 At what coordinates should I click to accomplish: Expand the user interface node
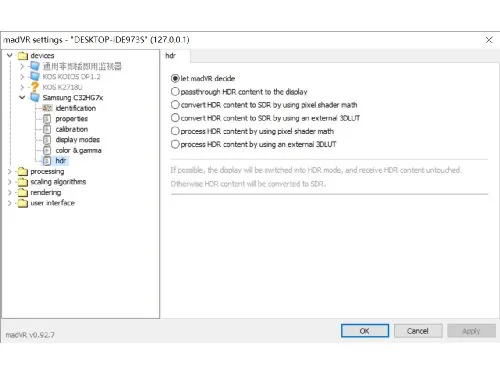(x=10, y=203)
